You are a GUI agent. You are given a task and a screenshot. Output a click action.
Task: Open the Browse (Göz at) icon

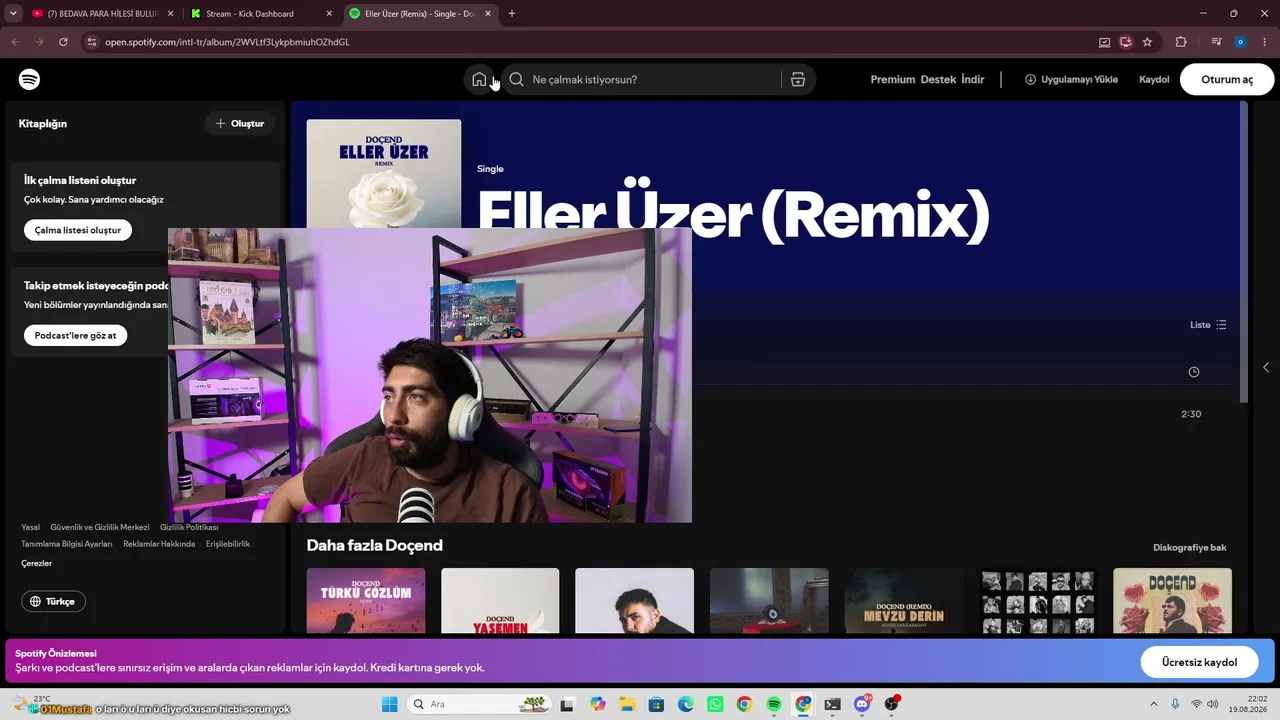click(x=798, y=79)
